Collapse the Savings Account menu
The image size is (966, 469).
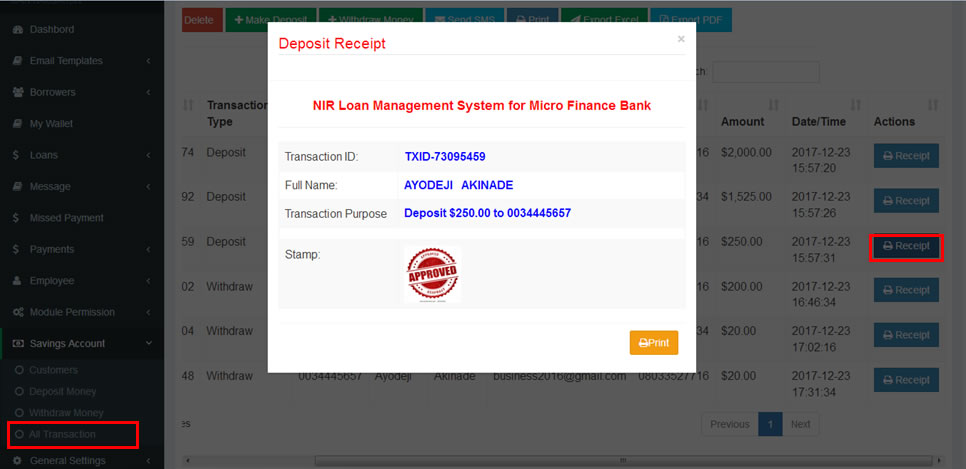tap(147, 344)
